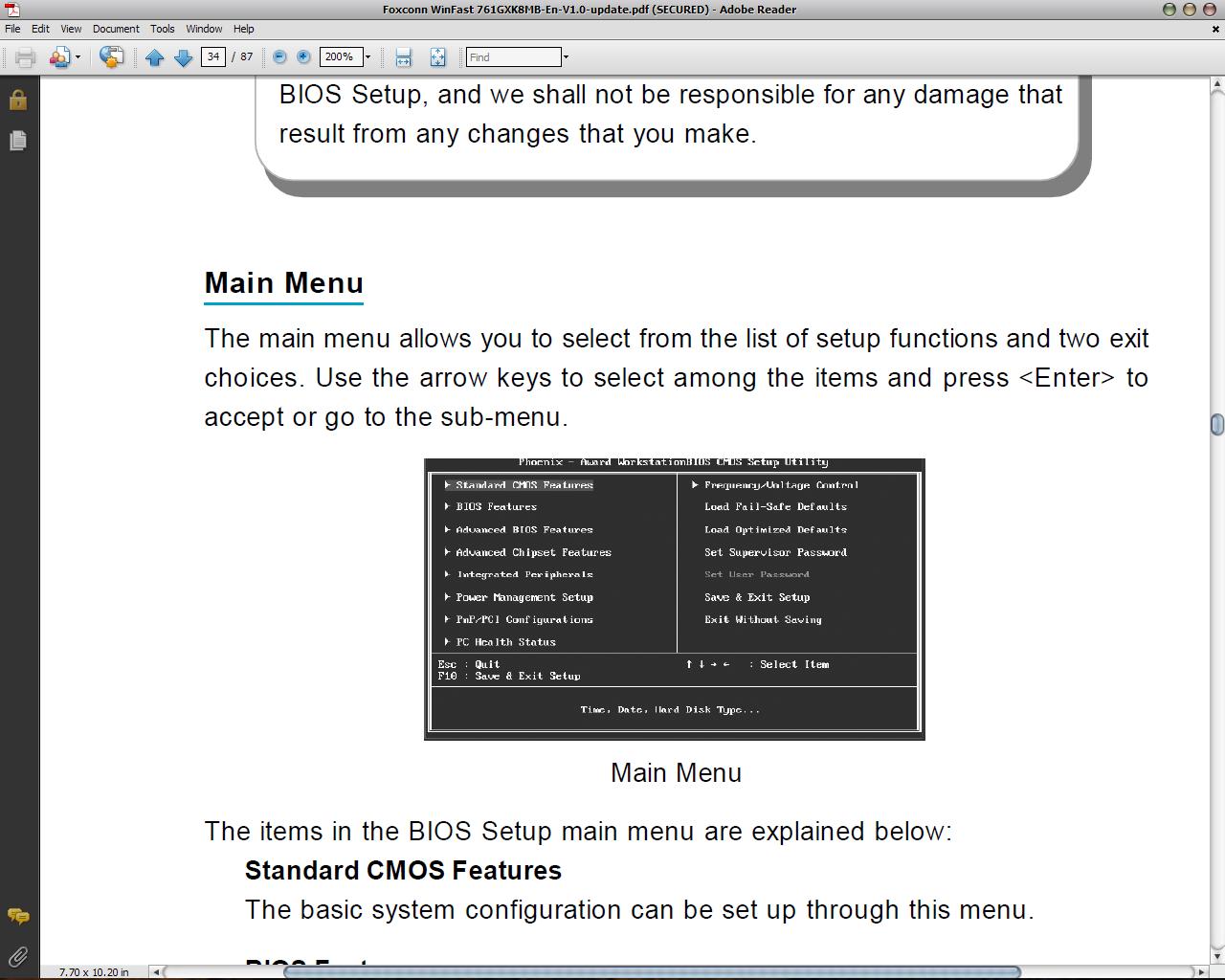Open the Help menu

pos(244,29)
